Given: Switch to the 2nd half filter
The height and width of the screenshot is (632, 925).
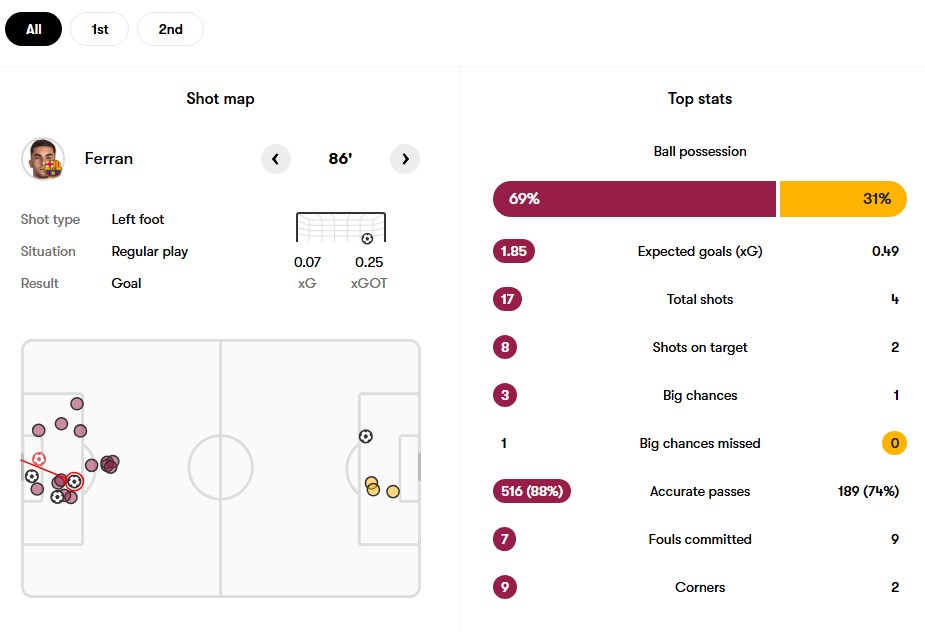Looking at the screenshot, I should coord(170,29).
